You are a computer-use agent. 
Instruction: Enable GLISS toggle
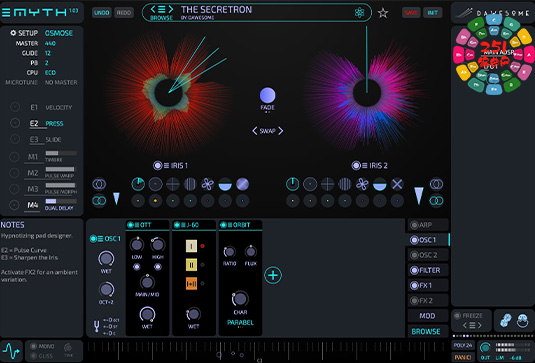point(33,356)
